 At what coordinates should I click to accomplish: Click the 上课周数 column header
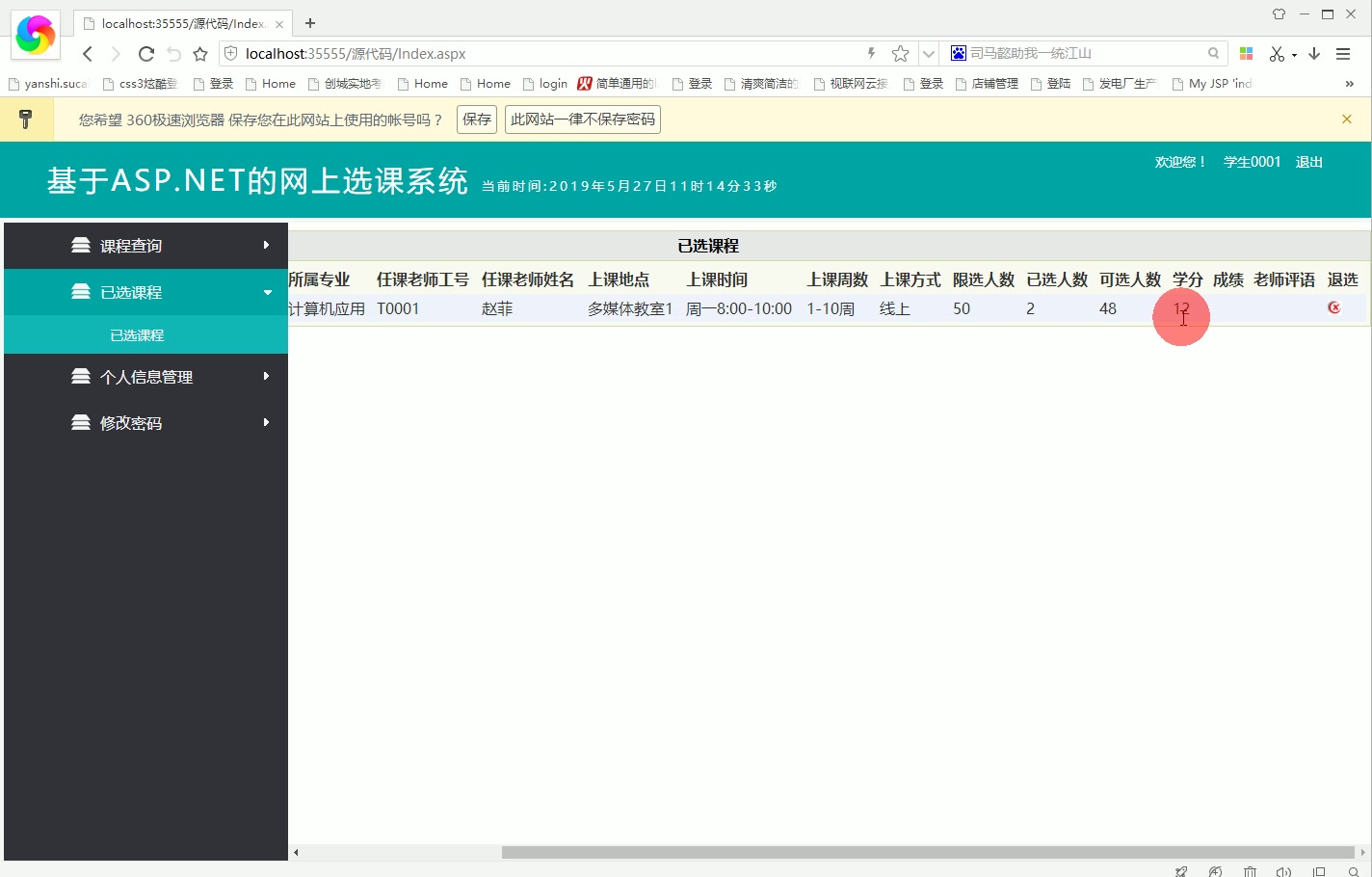[x=837, y=279]
